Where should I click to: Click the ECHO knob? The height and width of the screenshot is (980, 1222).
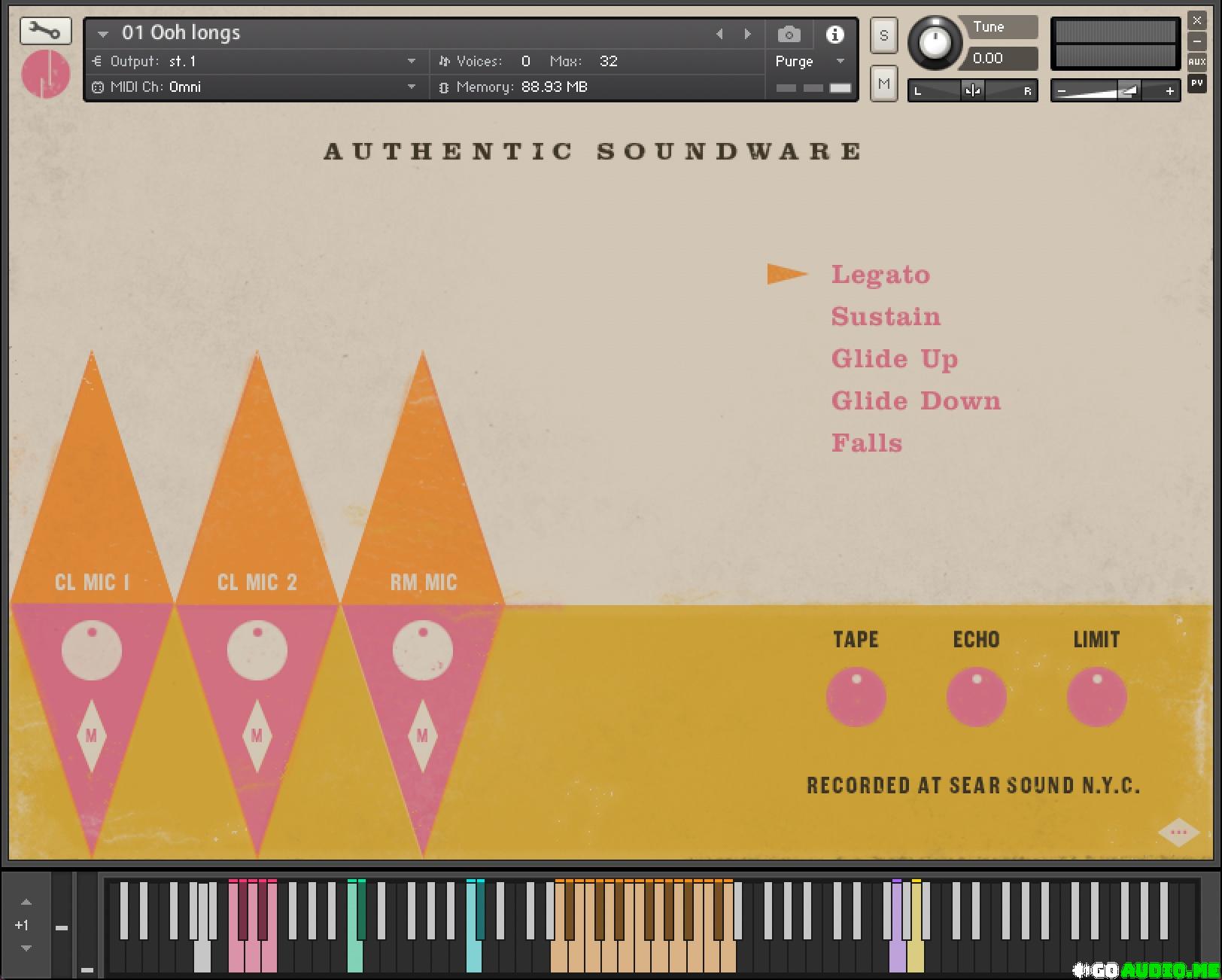click(x=976, y=697)
